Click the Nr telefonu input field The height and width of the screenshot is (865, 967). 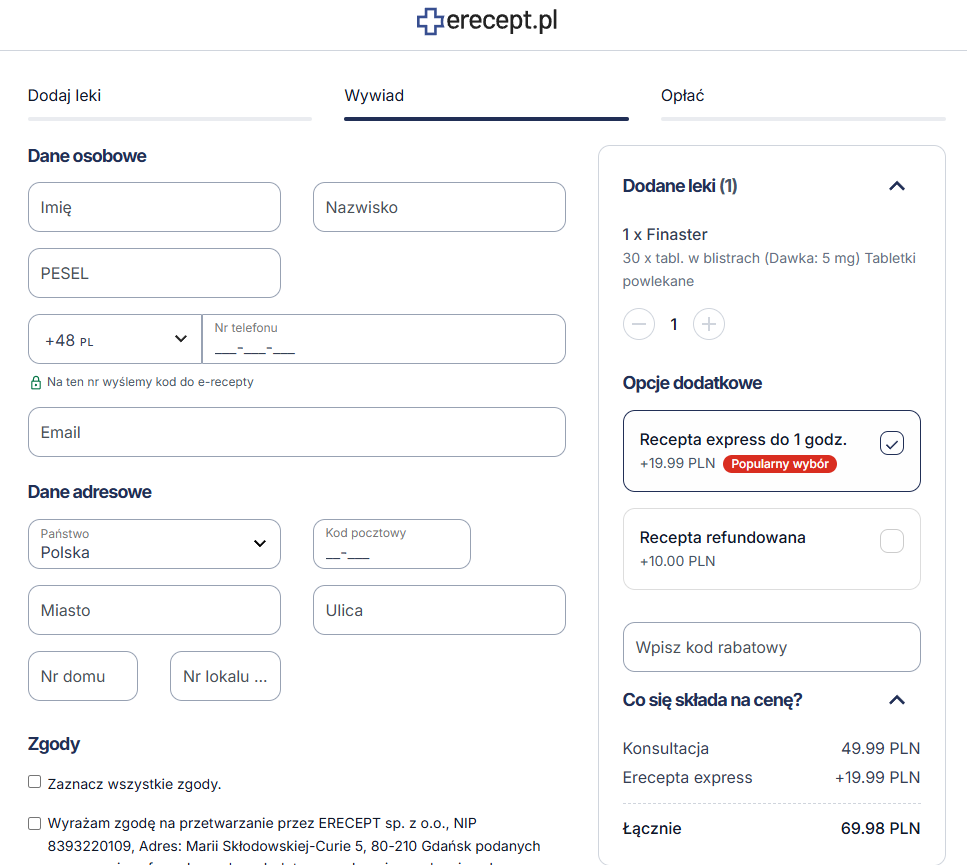(384, 339)
